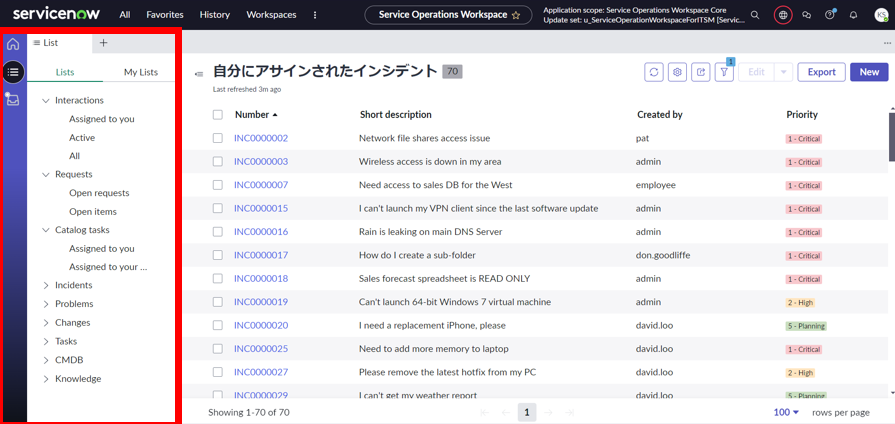Open 'Open requests' list item
Screen dimensions: 895x424
(99, 193)
